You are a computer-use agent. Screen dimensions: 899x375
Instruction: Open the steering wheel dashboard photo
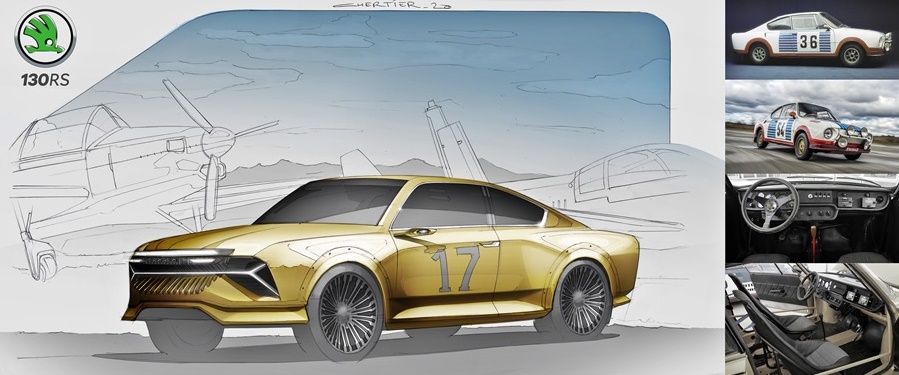tap(812, 218)
